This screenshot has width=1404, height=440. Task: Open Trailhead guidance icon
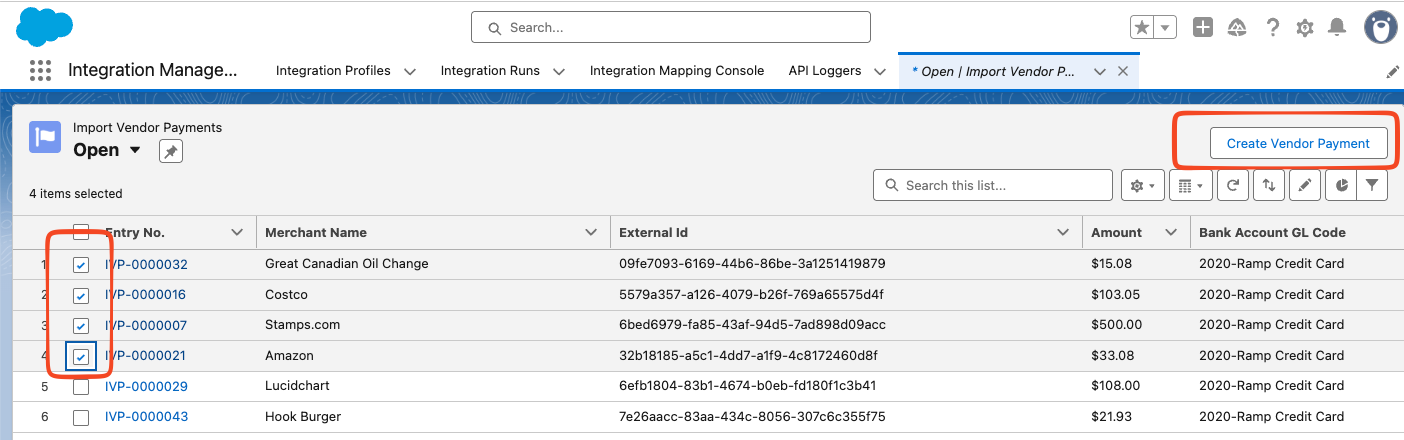(1237, 28)
